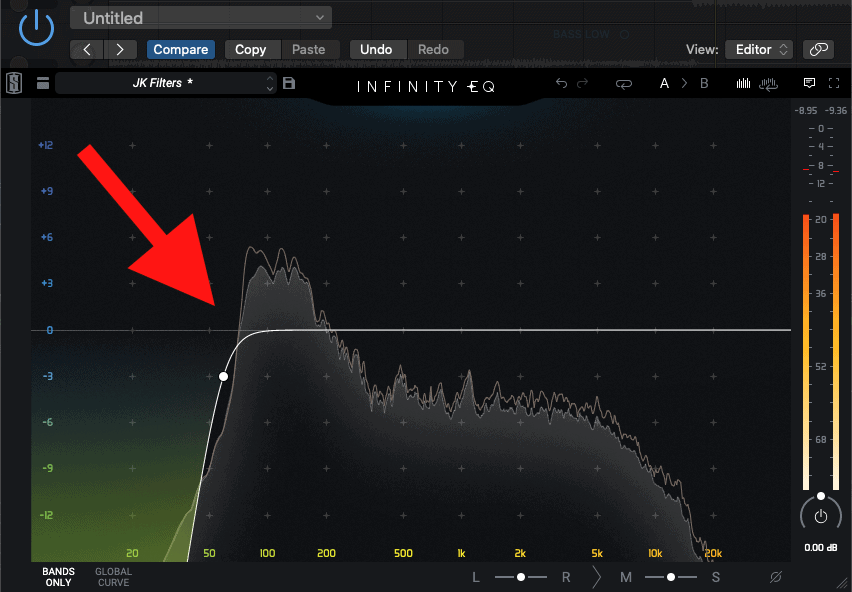The height and width of the screenshot is (592, 852).
Task: Toggle the plugin power button
Action: tap(36, 28)
